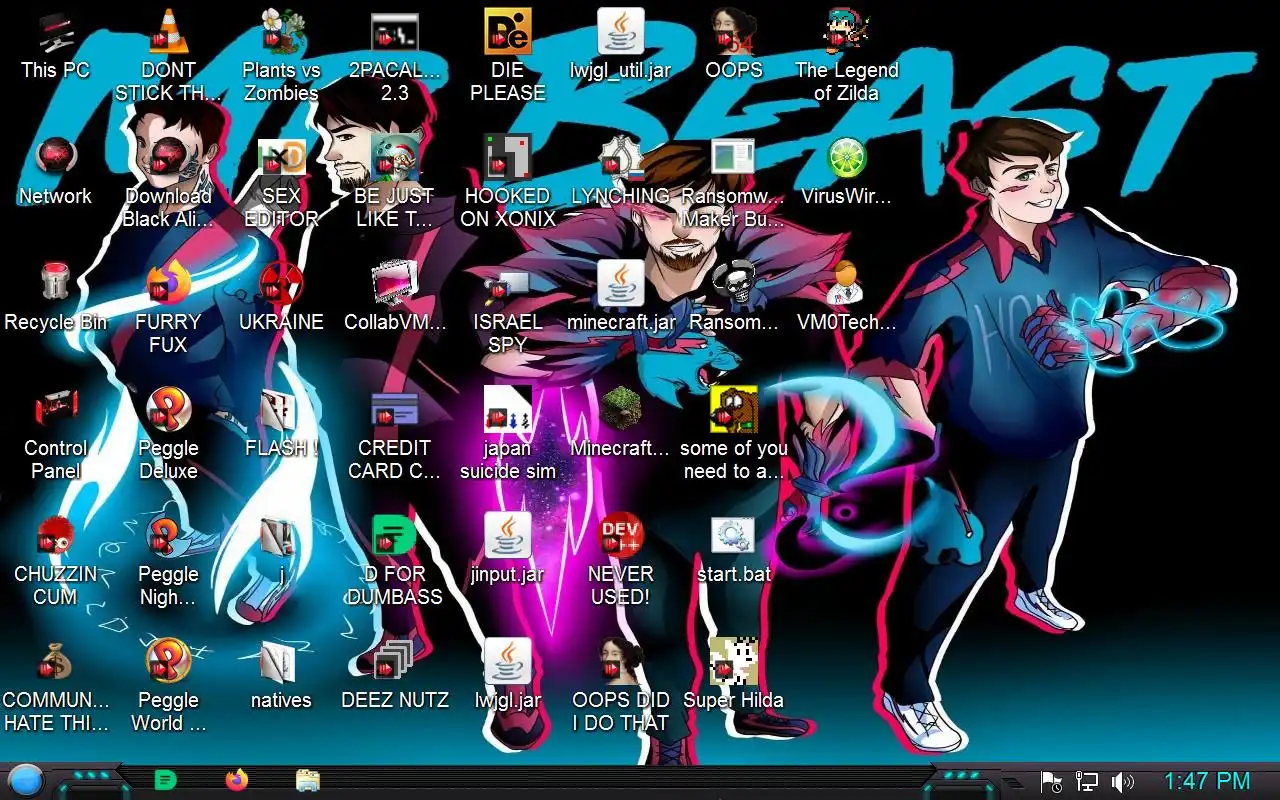Run the start.bat file
1280x800 pixels.
pyautogui.click(x=734, y=537)
